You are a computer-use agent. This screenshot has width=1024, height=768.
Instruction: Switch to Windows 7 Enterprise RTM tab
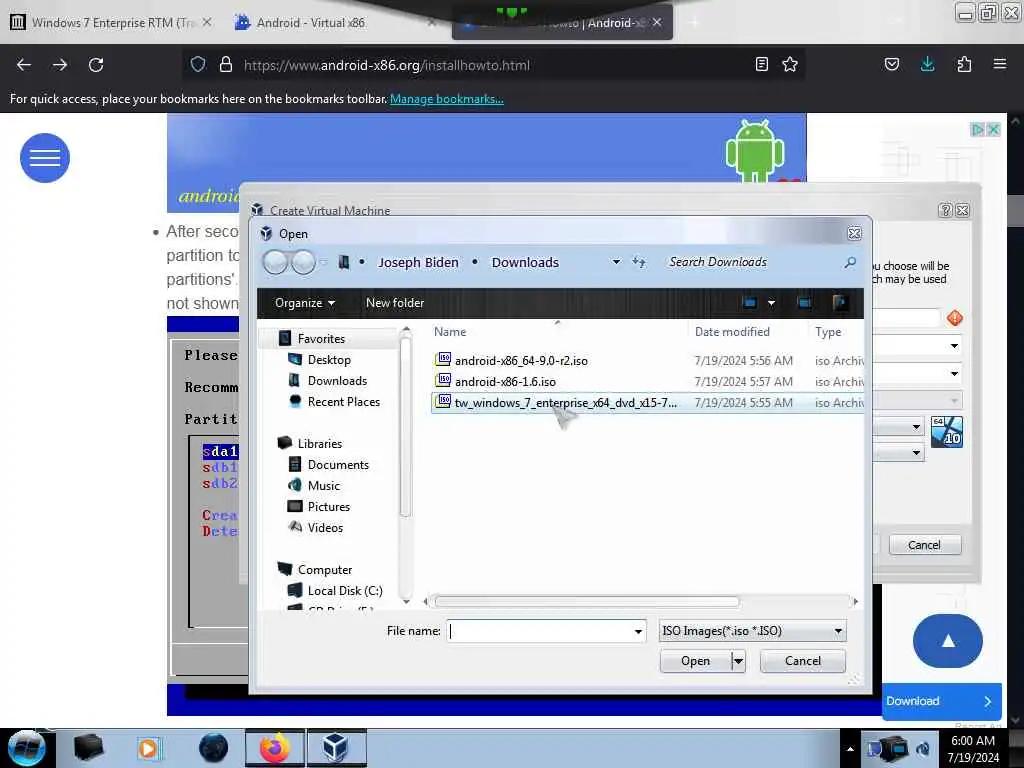coord(110,22)
